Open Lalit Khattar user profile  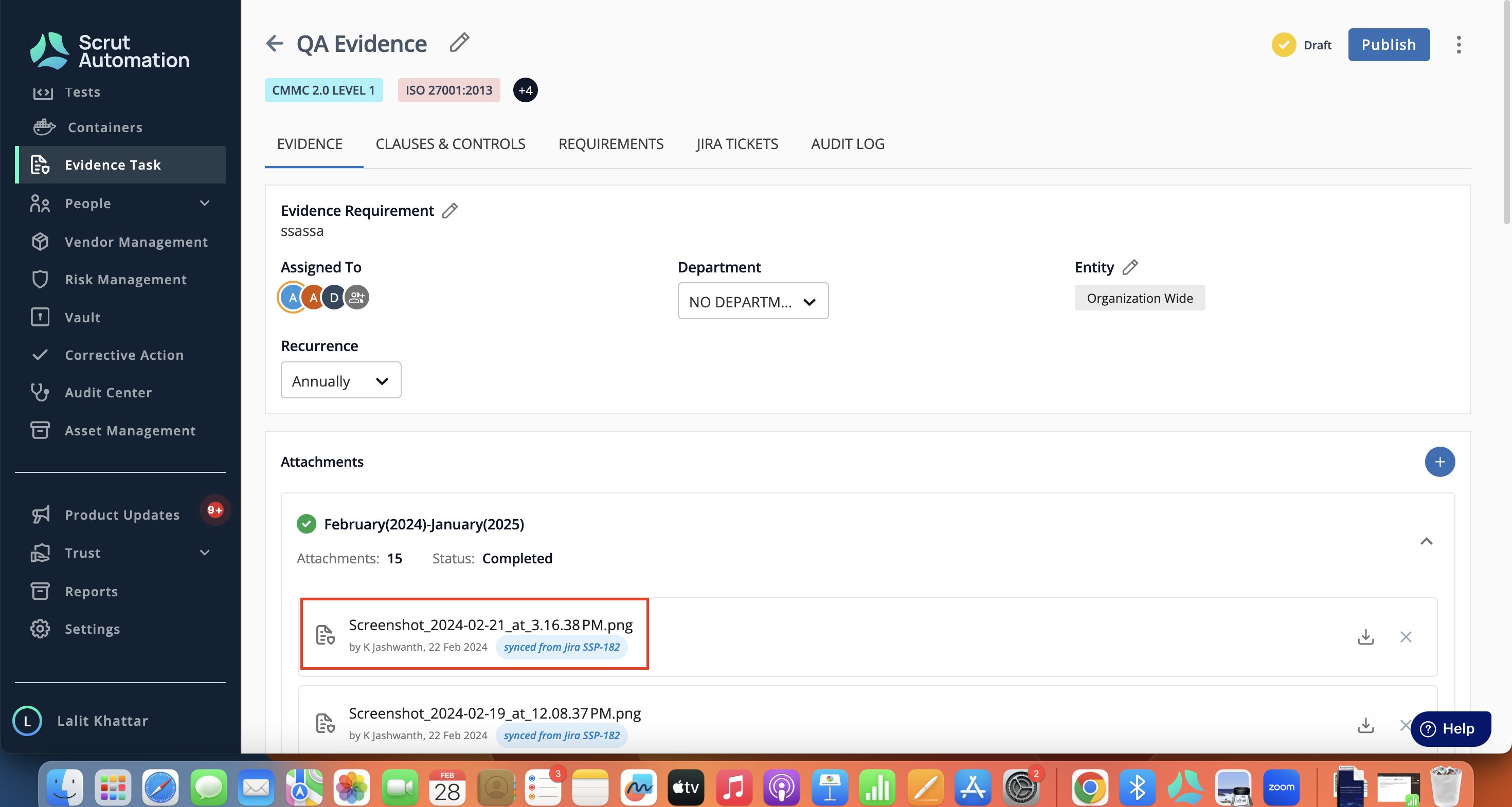pos(81,720)
